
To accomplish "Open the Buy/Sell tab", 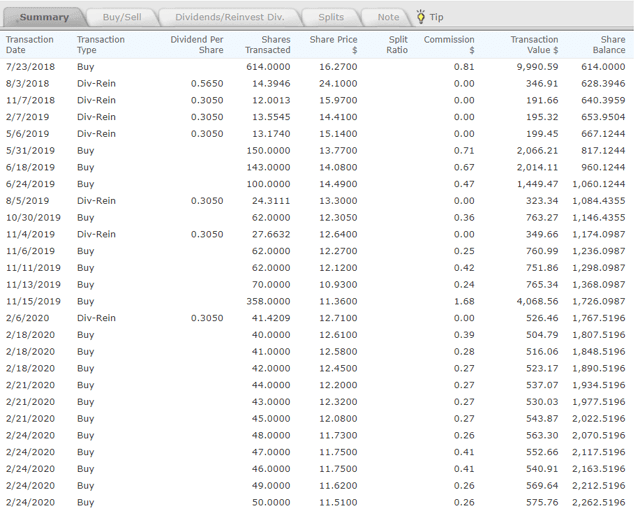I will (x=122, y=17).
